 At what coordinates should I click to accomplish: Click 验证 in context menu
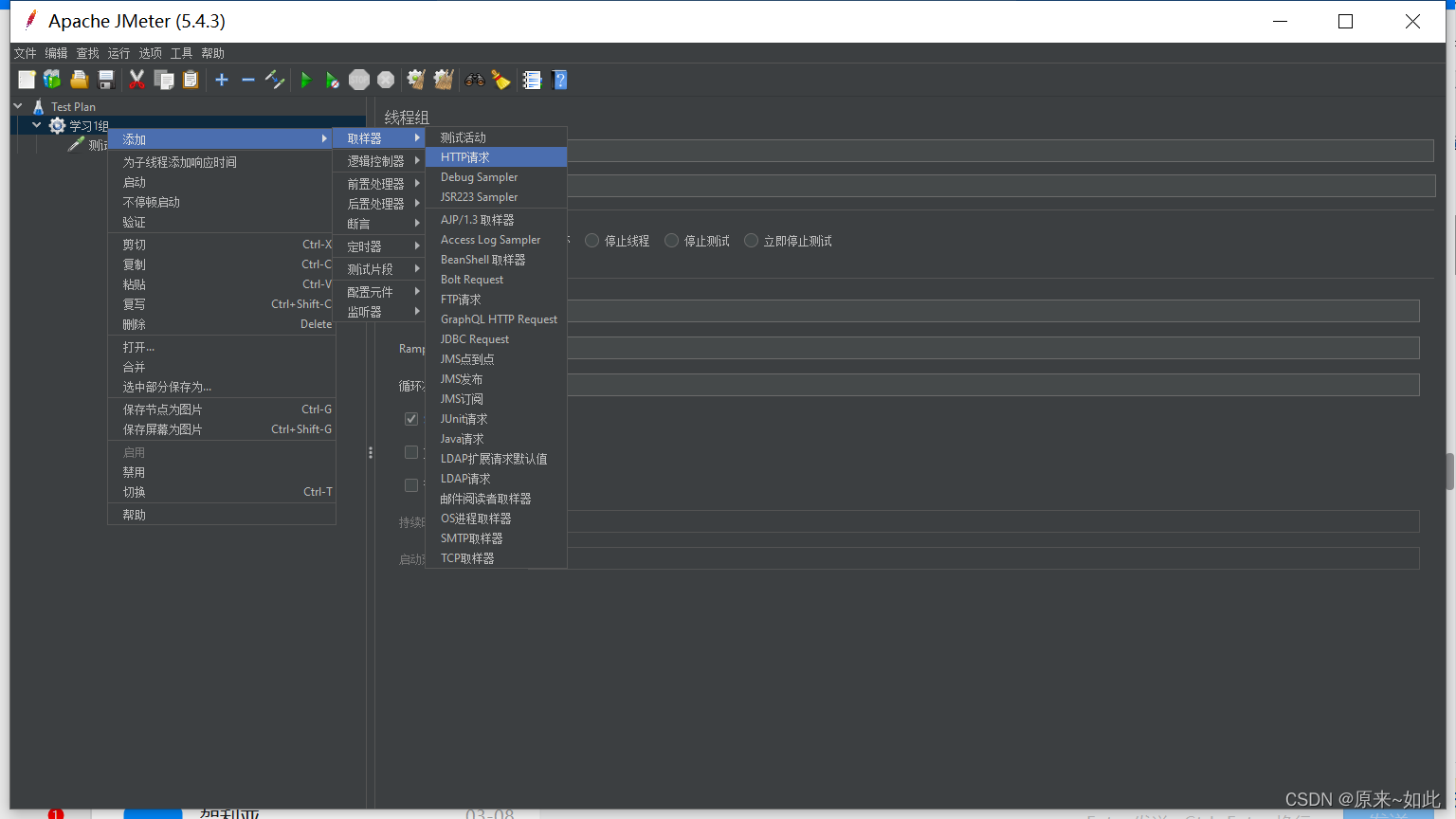222,222
